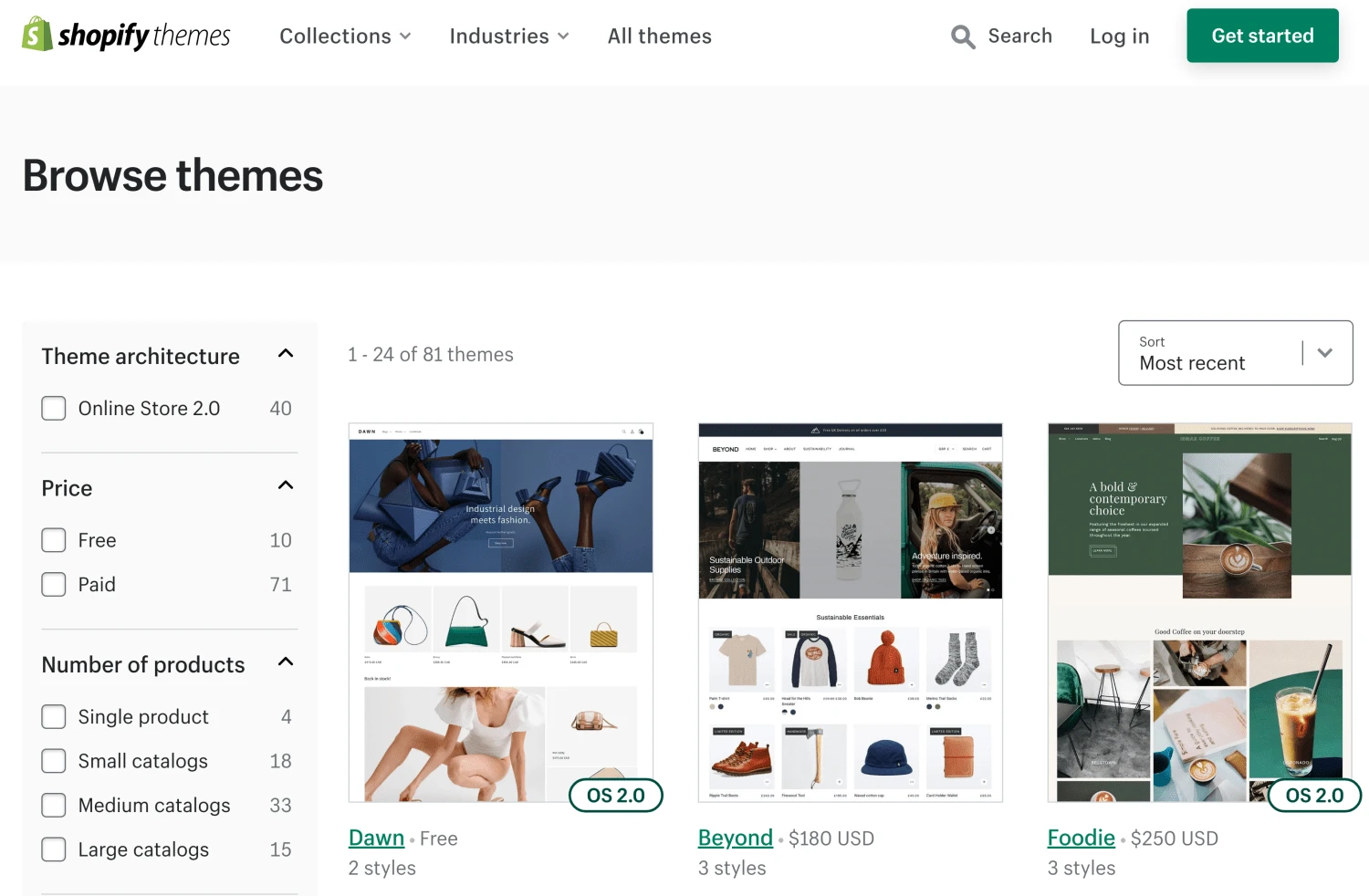
Task: Click the OS 2.0 badge on Foodie
Action: (x=1314, y=796)
